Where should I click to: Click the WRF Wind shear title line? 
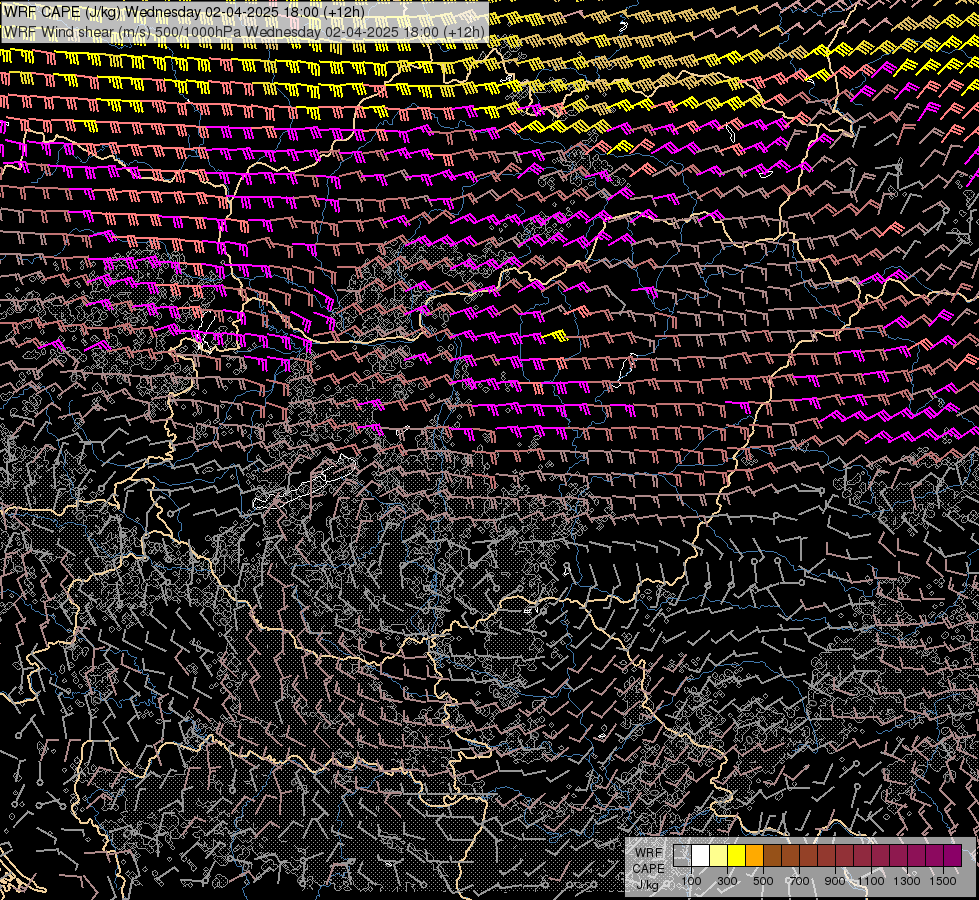click(244, 32)
